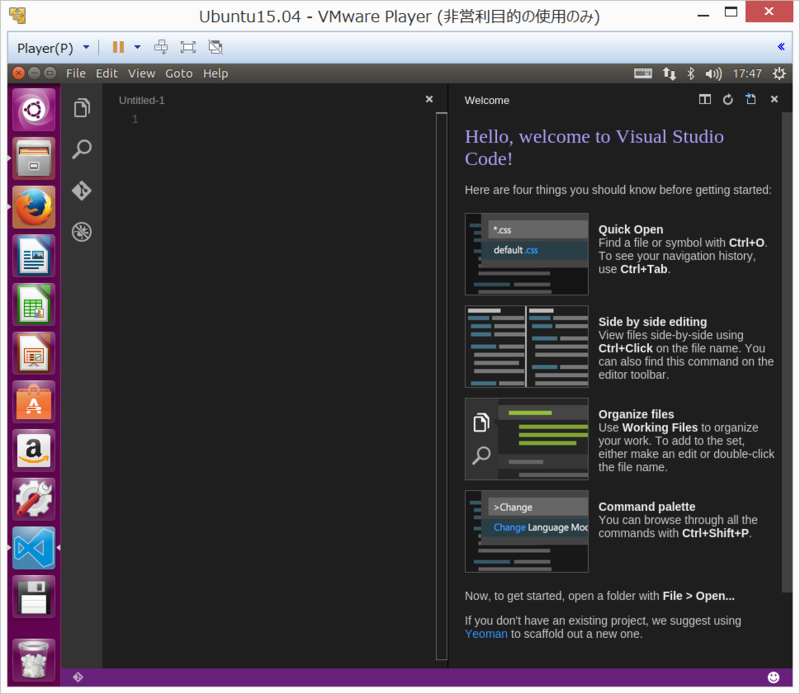Launch the Files manager from the launcher
The width and height of the screenshot is (800, 694).
click(x=34, y=158)
